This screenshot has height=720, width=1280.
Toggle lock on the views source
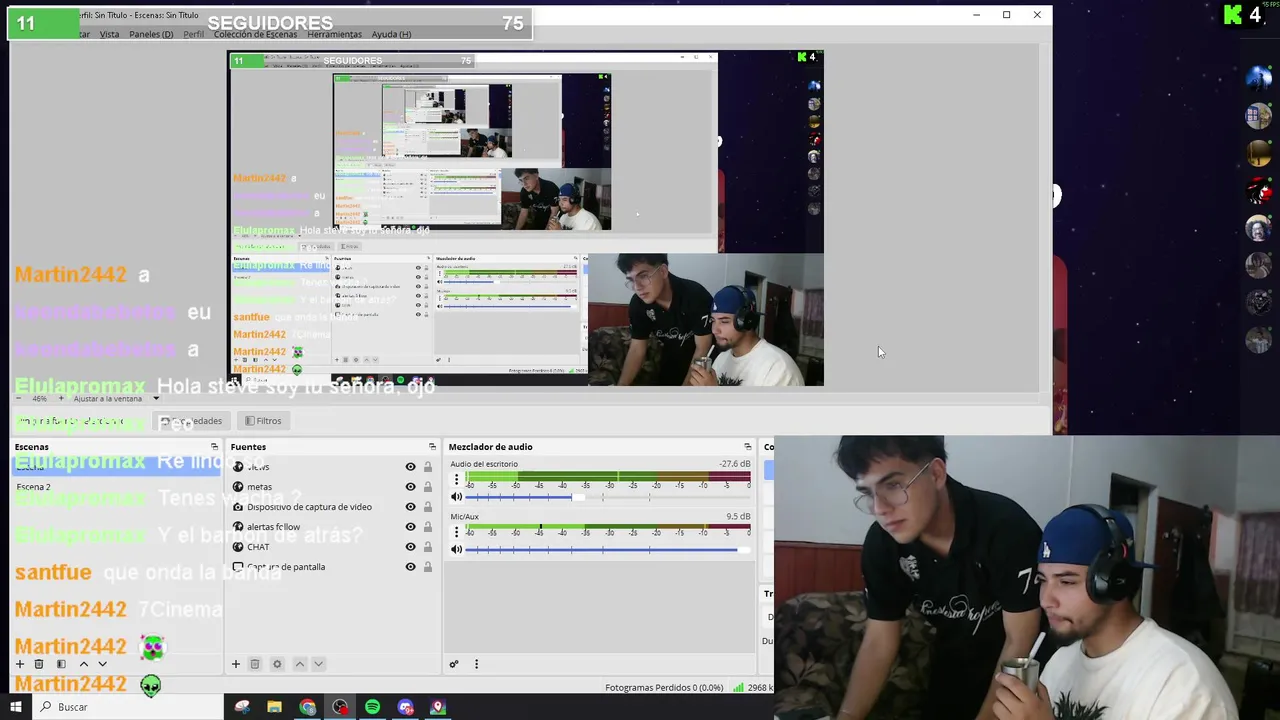click(x=428, y=467)
